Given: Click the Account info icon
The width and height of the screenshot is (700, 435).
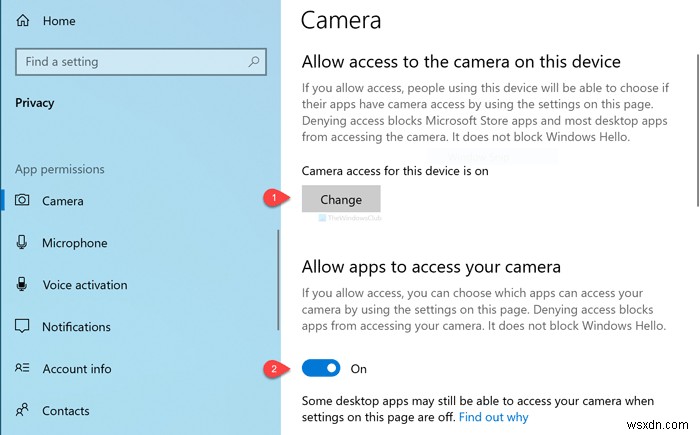Looking at the screenshot, I should click(x=22, y=368).
